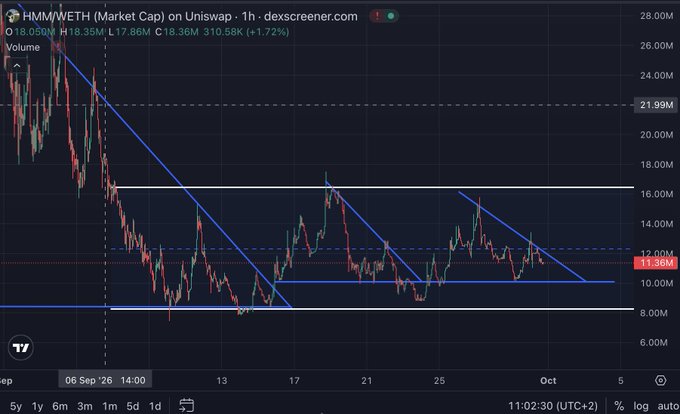Click the low value L17.86M
The width and height of the screenshot is (680, 414).
(x=129, y=32)
